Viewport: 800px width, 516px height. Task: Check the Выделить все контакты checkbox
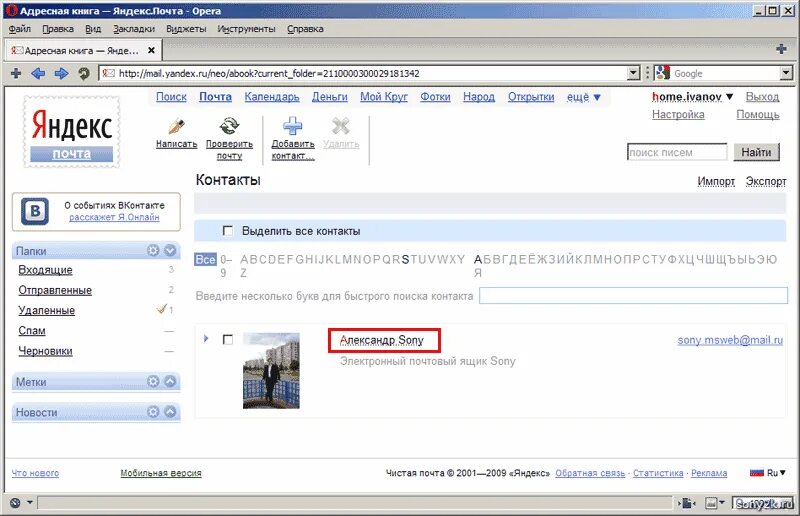[228, 231]
